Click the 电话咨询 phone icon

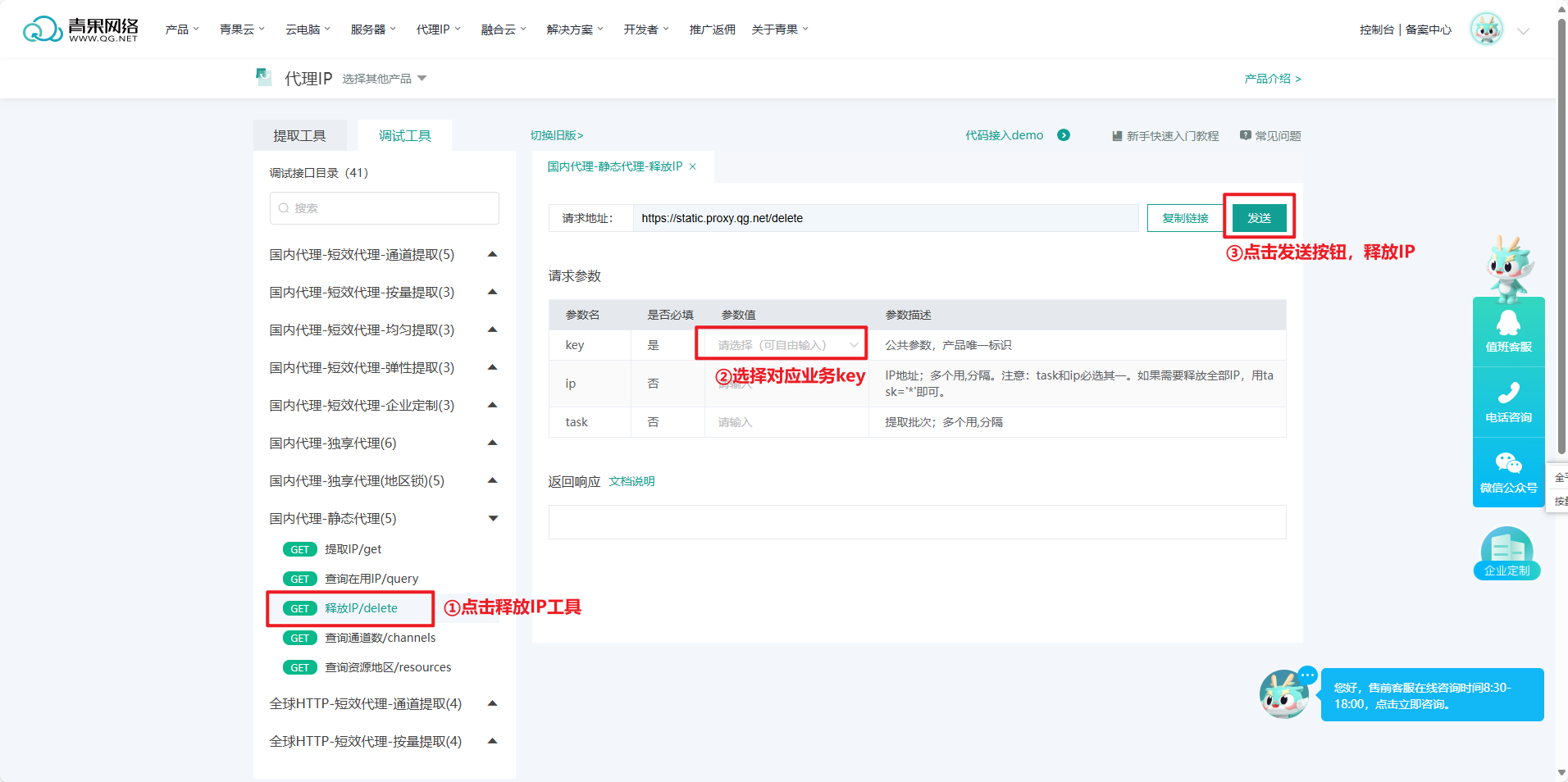click(1508, 393)
